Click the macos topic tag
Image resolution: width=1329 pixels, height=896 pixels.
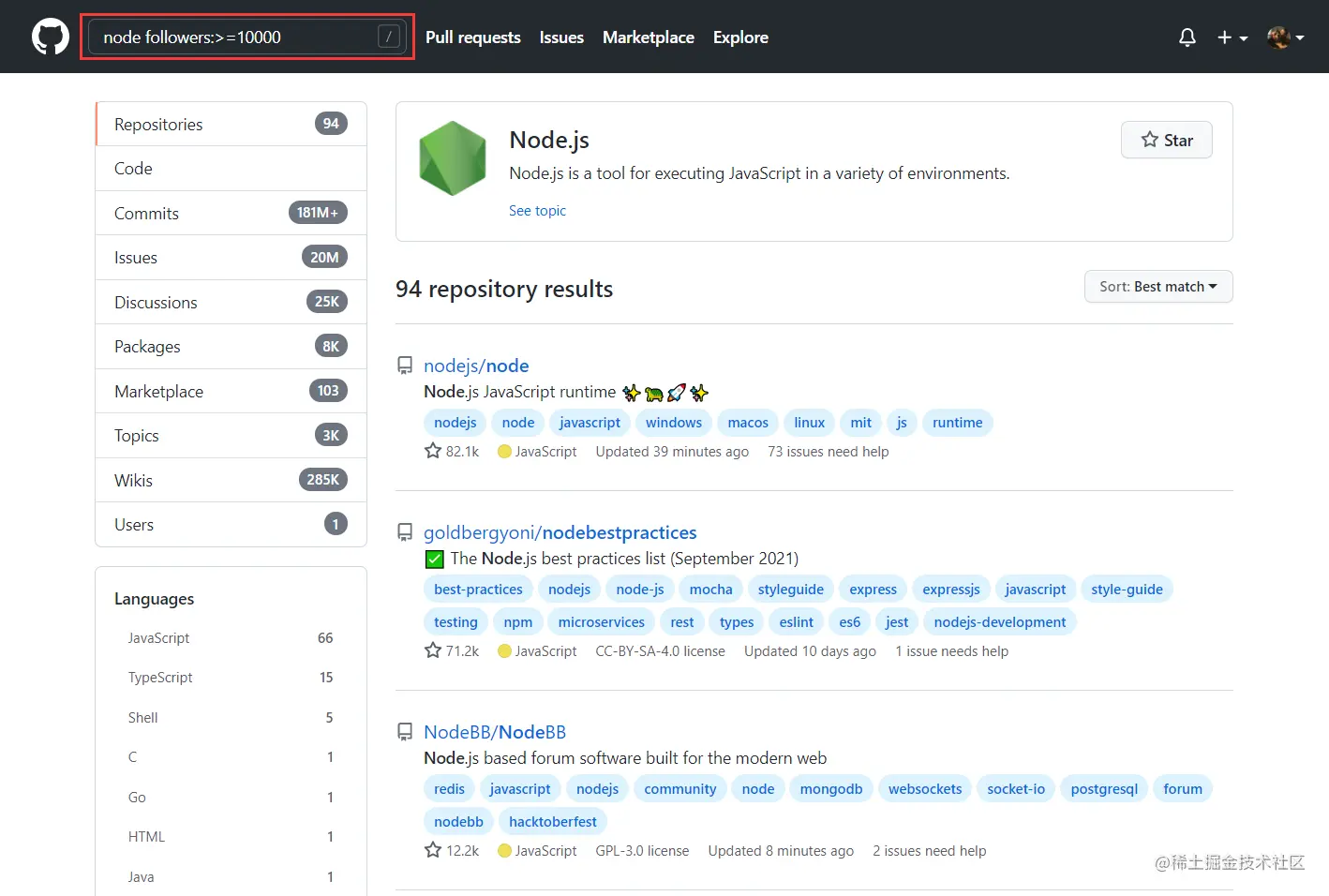(748, 423)
